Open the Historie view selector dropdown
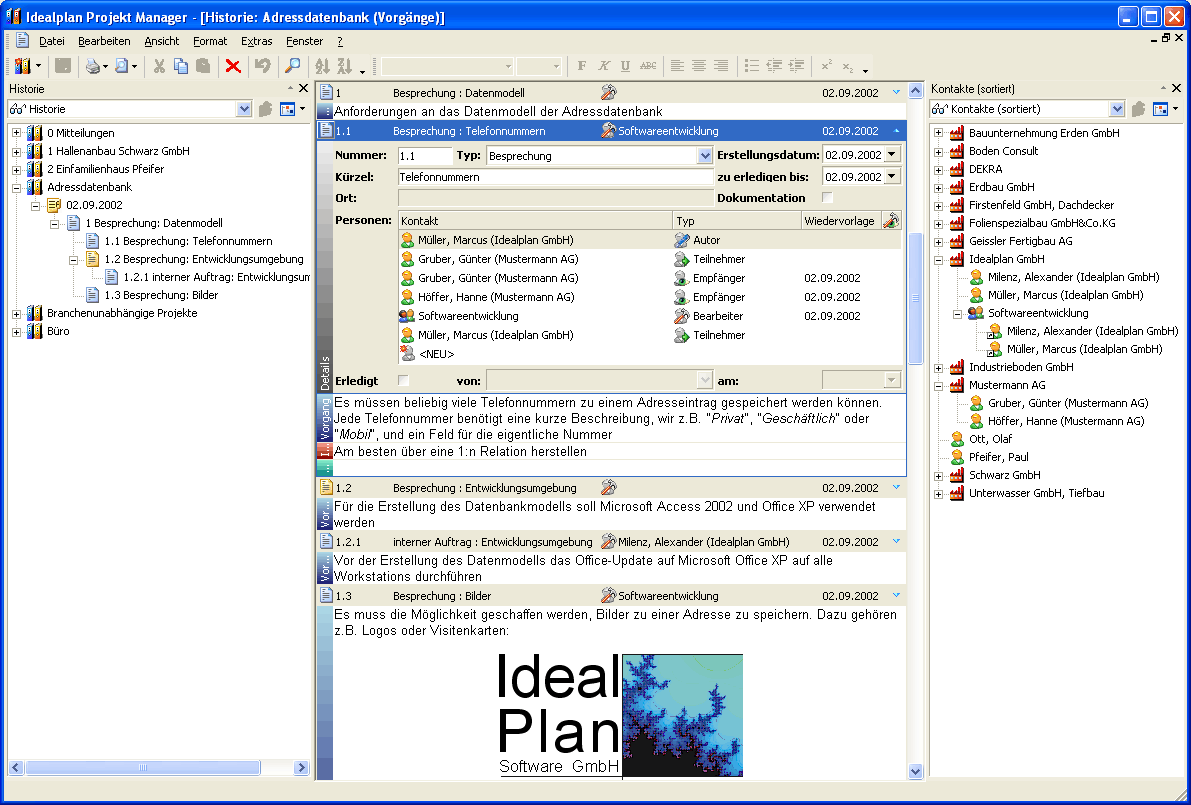1191x805 pixels. coord(244,109)
